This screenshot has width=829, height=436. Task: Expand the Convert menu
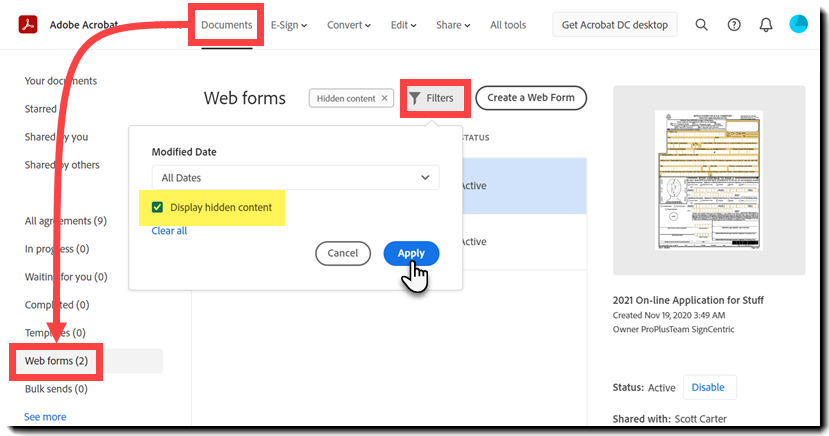pyautogui.click(x=348, y=25)
